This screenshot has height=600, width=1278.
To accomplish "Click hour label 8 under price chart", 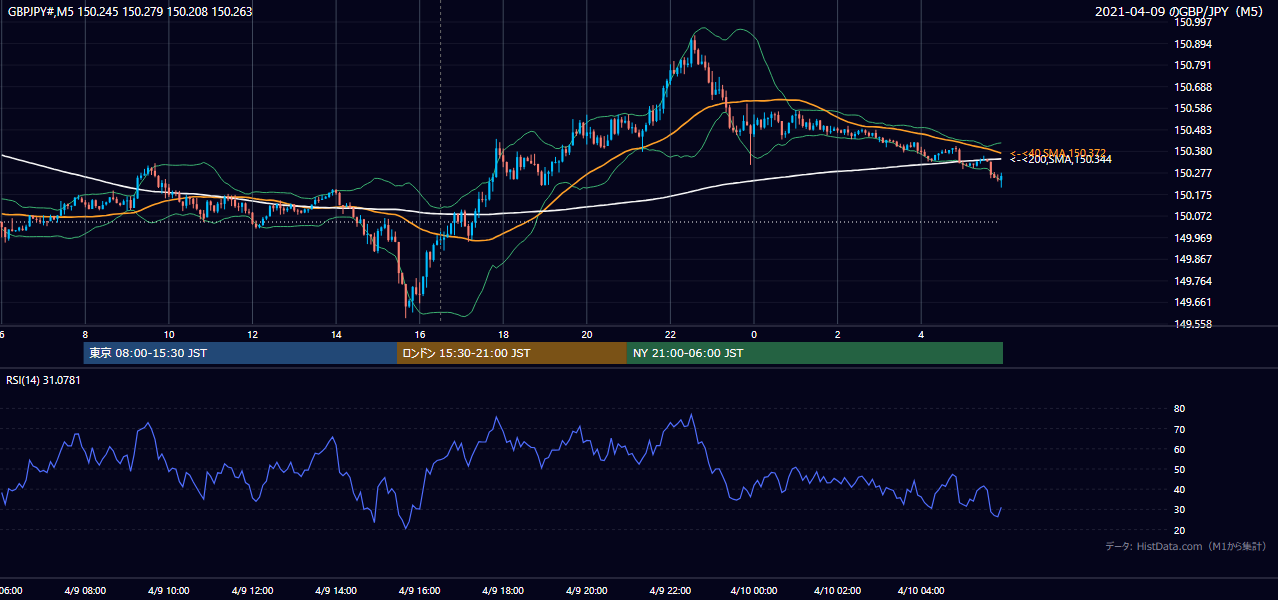I will pyautogui.click(x=85, y=335).
